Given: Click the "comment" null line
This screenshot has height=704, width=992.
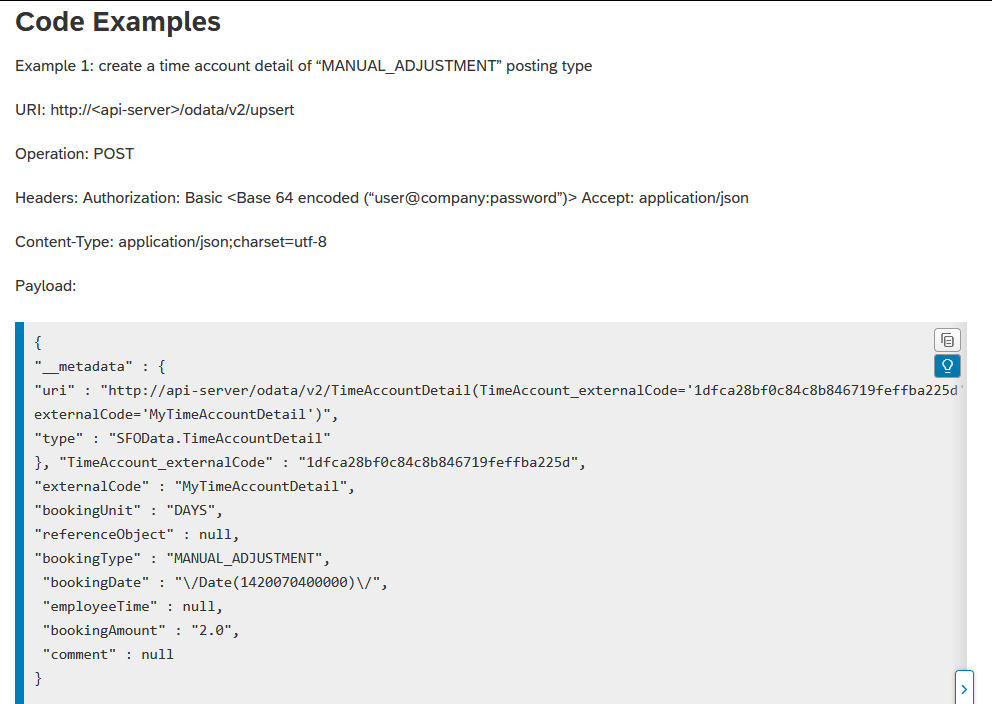Looking at the screenshot, I should [x=108, y=654].
